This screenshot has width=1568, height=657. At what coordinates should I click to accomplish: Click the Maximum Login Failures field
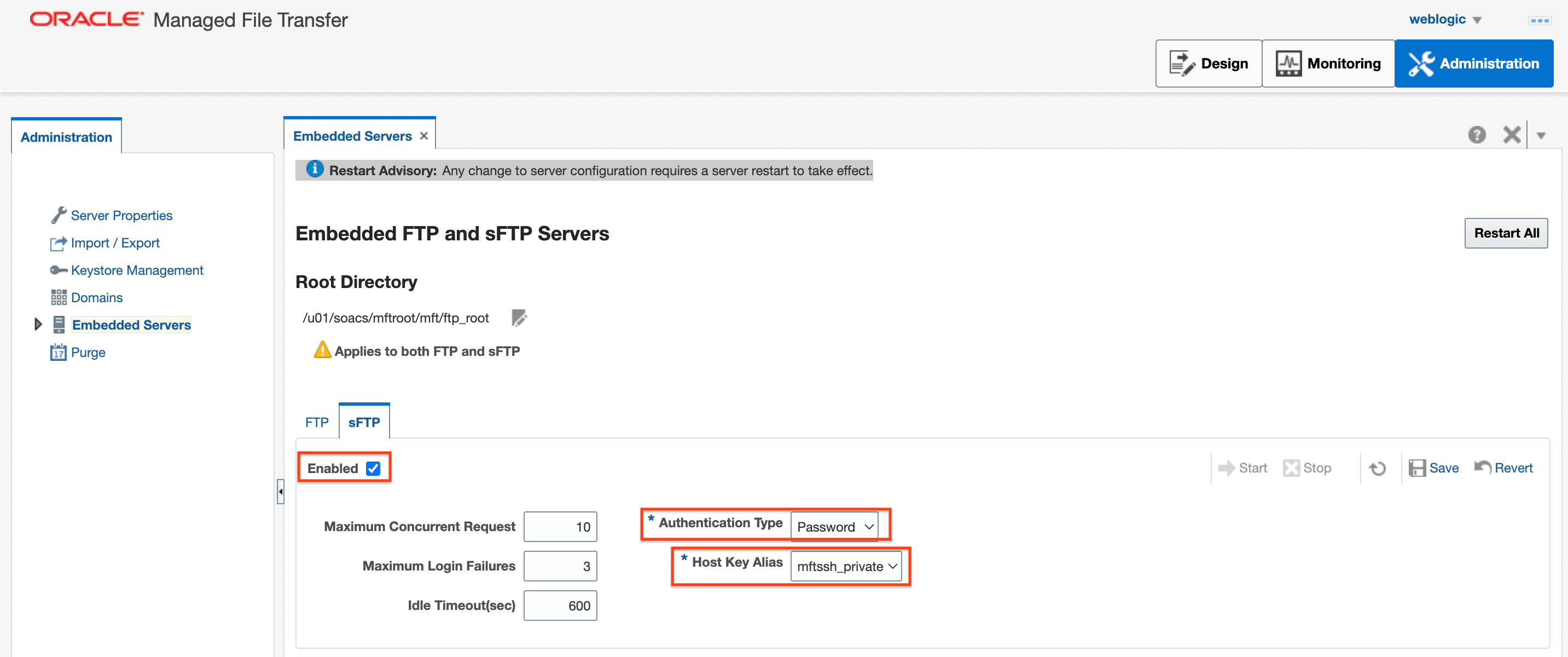560,566
